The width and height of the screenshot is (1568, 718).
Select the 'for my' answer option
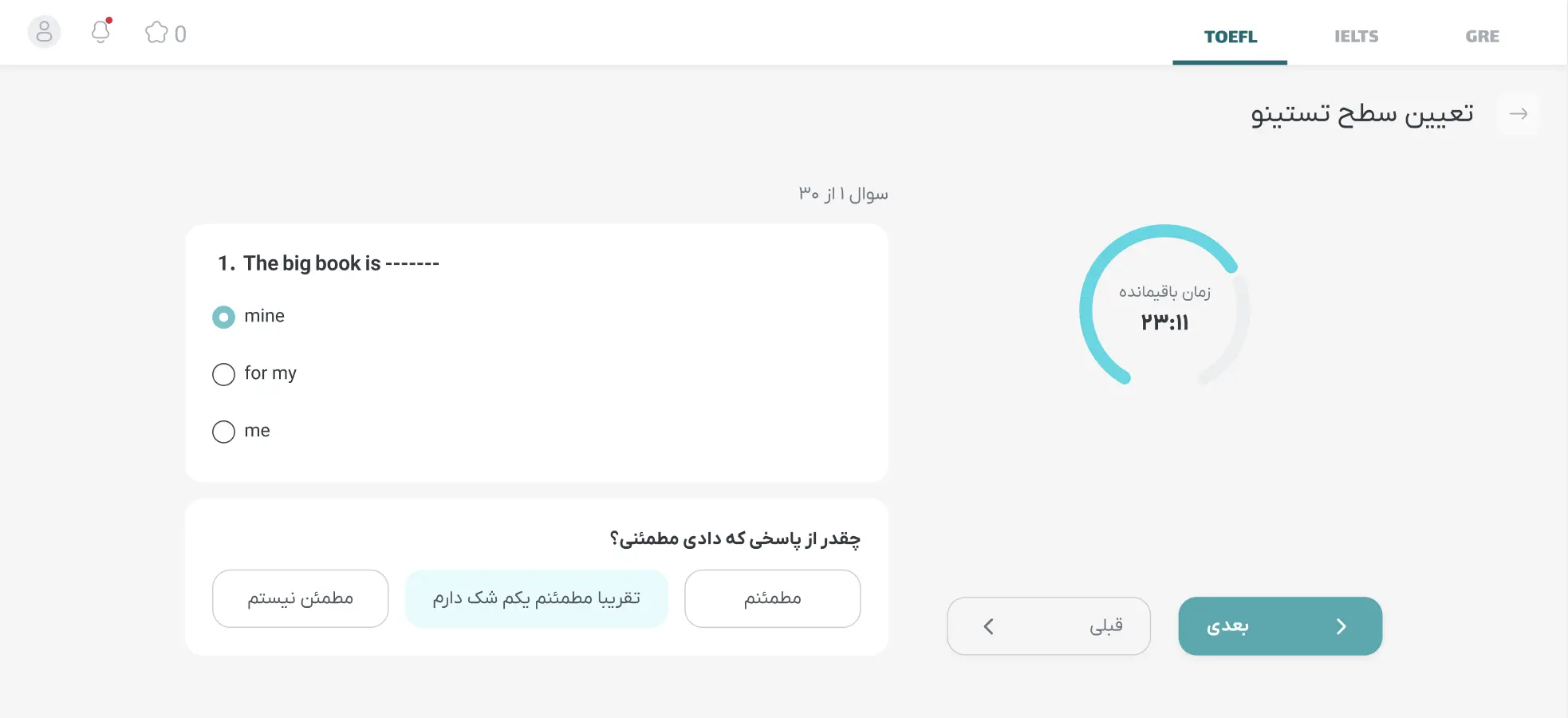[224, 374]
